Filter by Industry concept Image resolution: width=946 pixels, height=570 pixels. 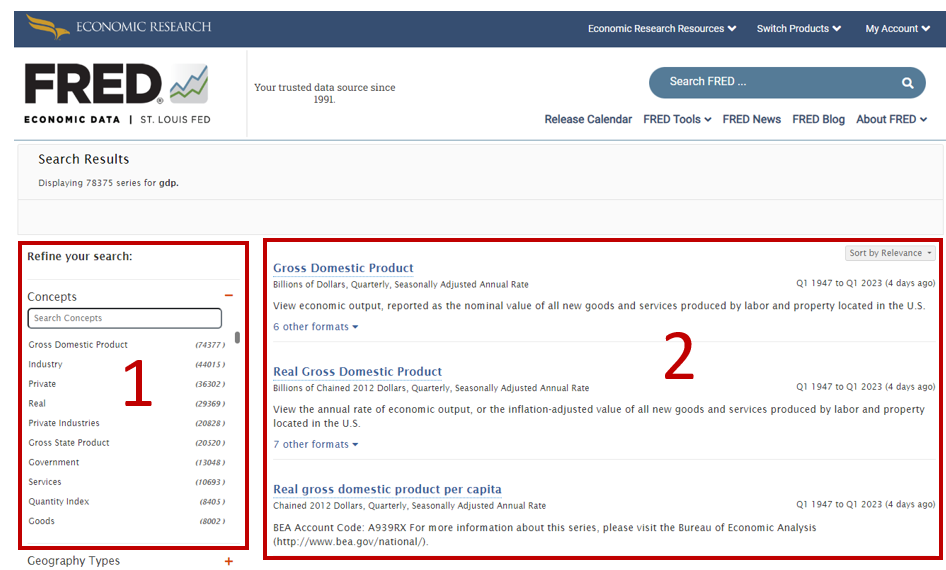tap(45, 364)
